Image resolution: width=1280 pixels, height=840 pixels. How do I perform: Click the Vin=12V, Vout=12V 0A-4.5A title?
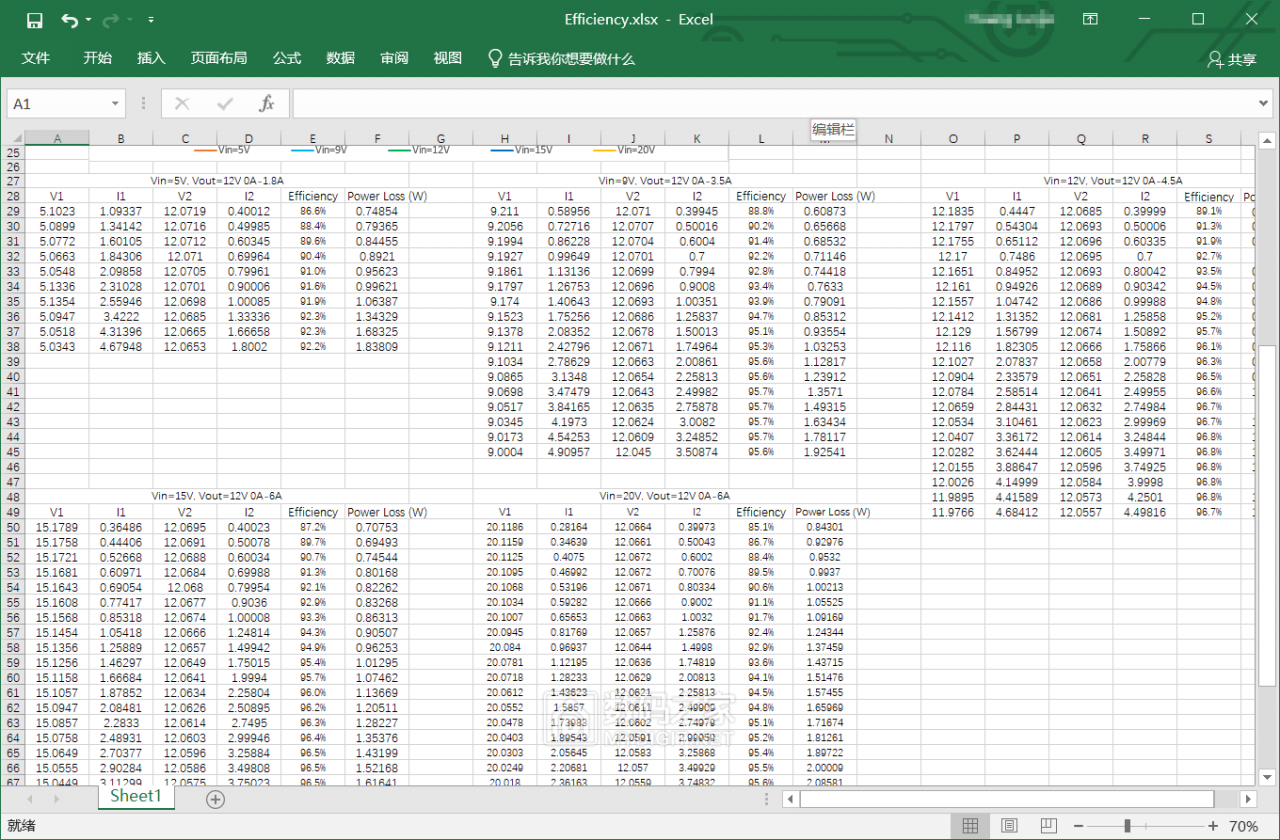tap(1113, 181)
